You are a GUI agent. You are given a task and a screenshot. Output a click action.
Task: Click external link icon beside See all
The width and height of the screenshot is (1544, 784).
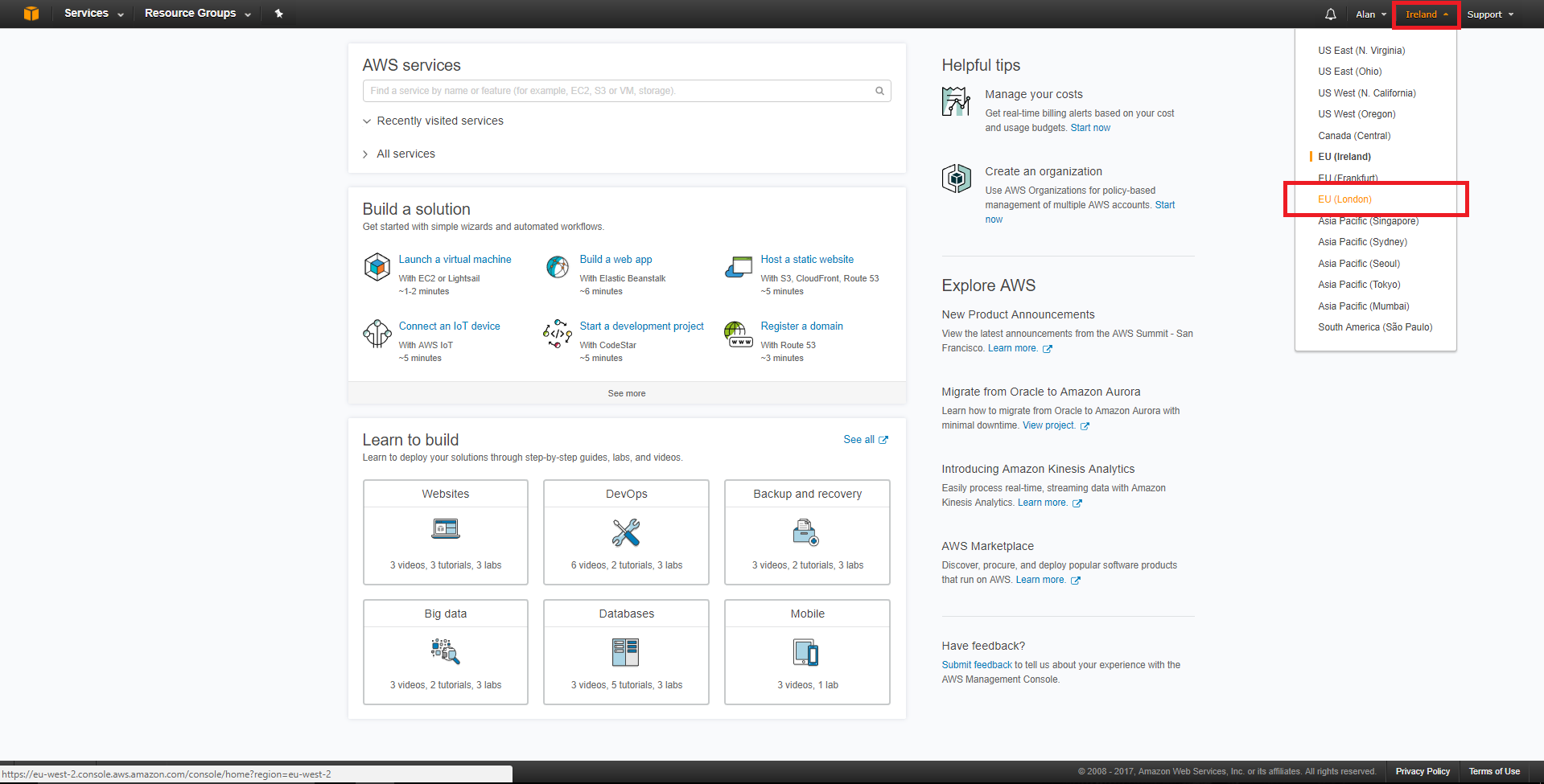tap(883, 440)
